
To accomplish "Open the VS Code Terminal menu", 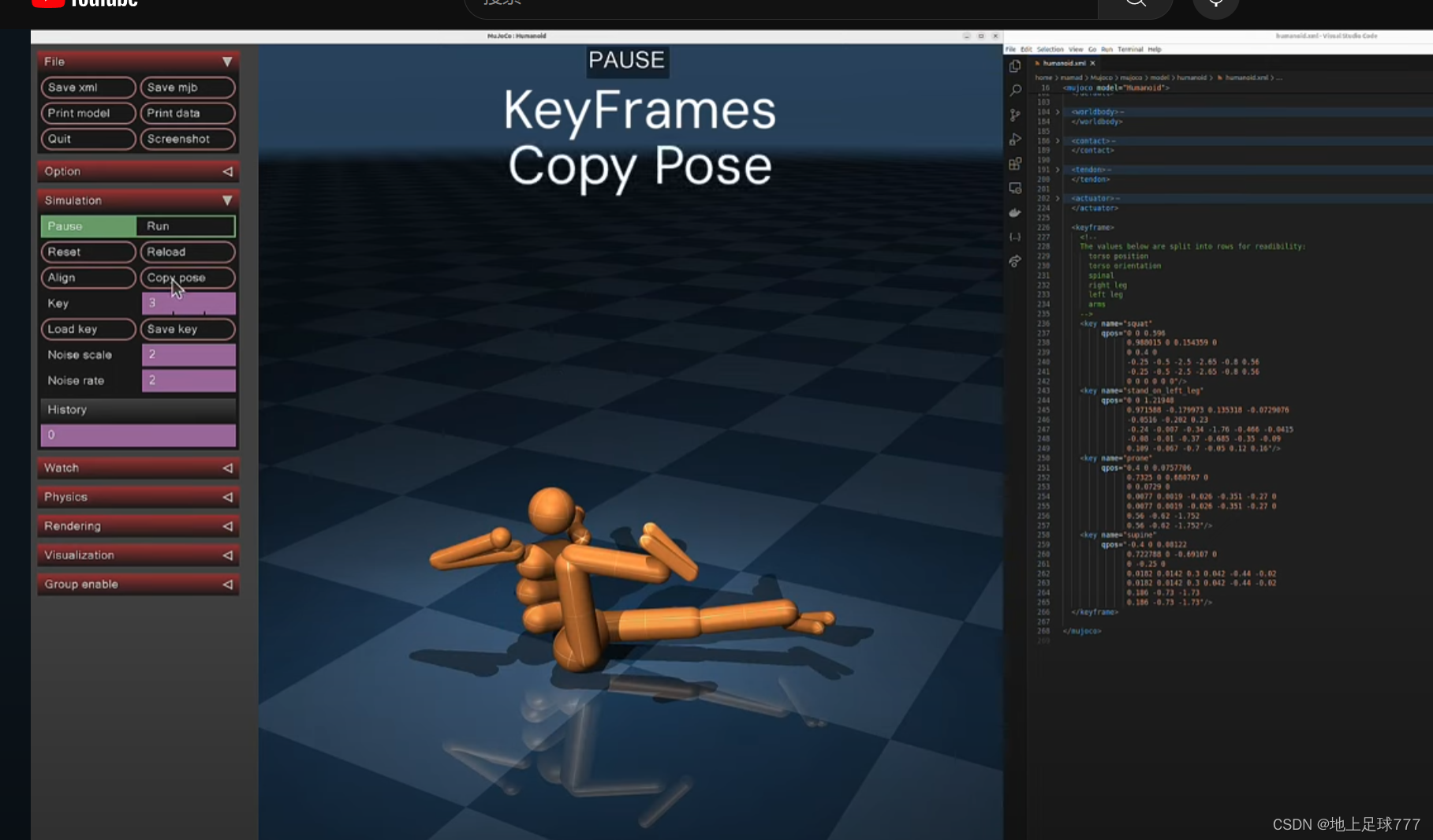I will (x=1130, y=49).
